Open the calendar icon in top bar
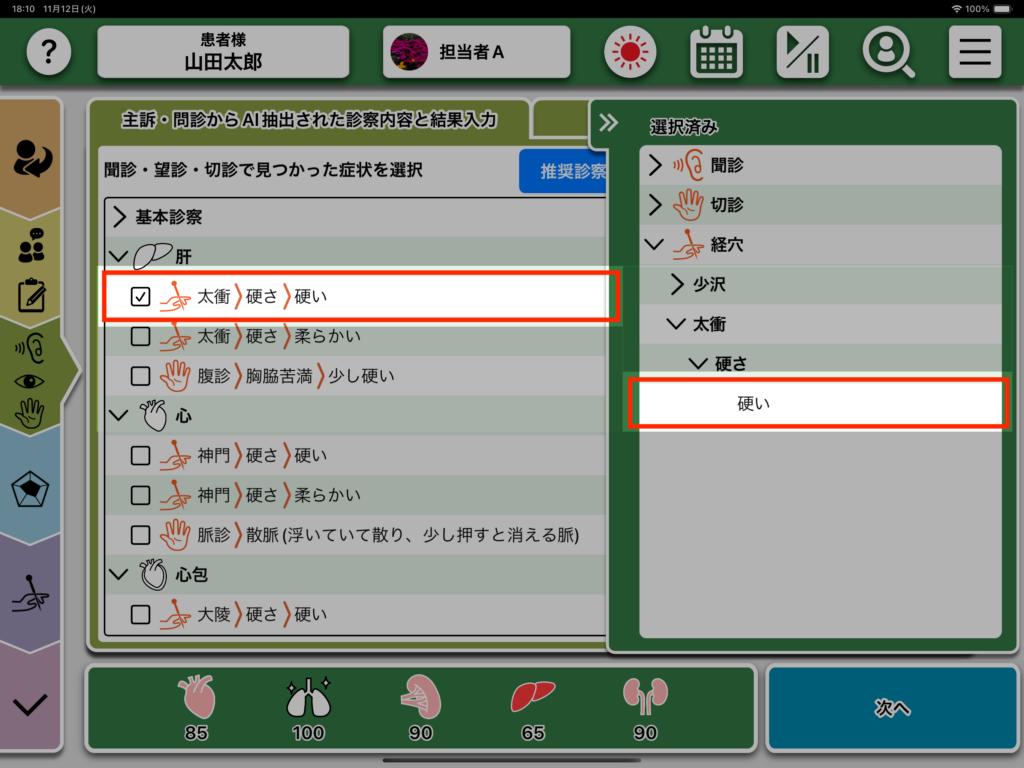This screenshot has width=1024, height=768. tap(716, 52)
